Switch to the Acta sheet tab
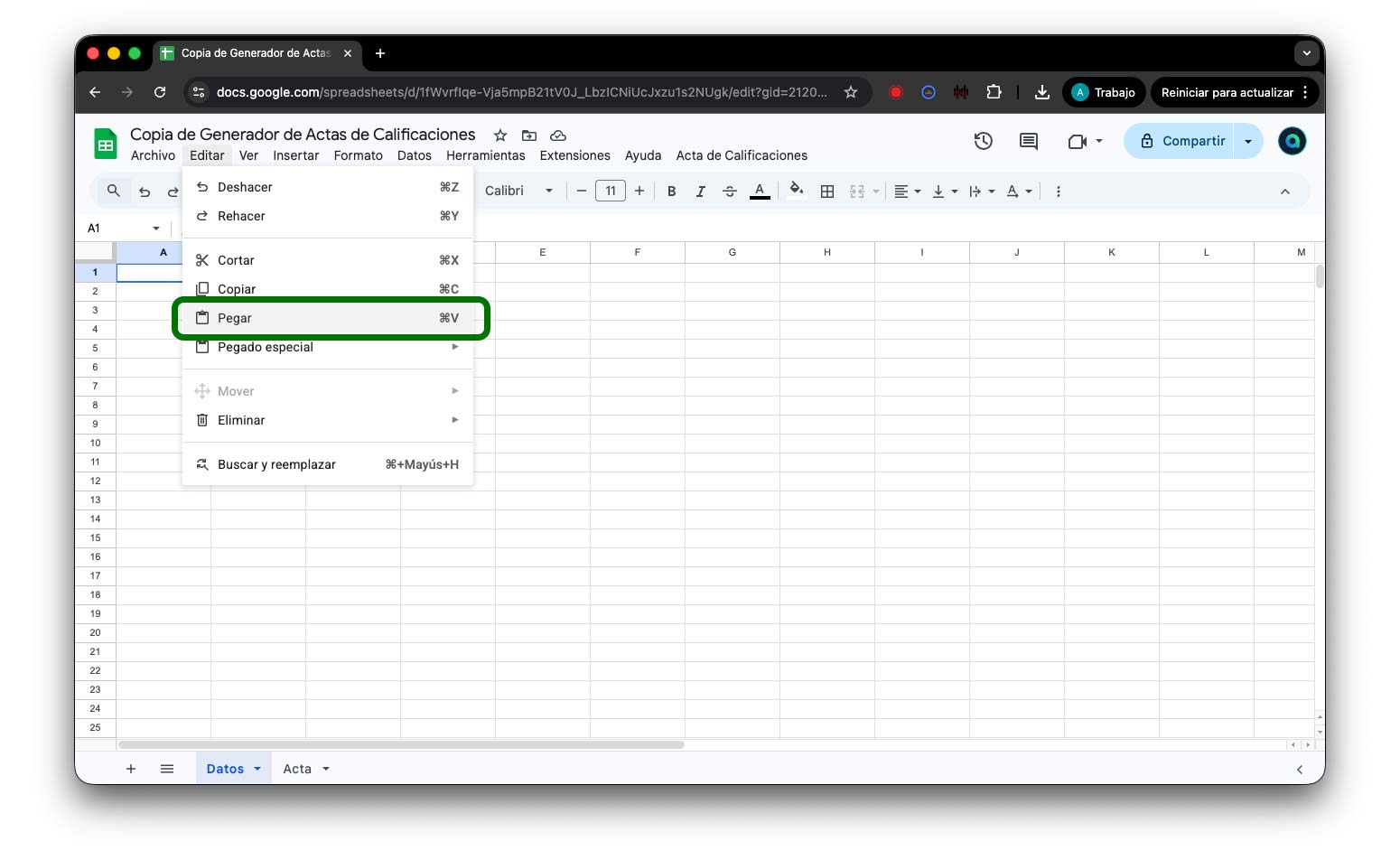The image size is (1400, 860). pyautogui.click(x=296, y=768)
